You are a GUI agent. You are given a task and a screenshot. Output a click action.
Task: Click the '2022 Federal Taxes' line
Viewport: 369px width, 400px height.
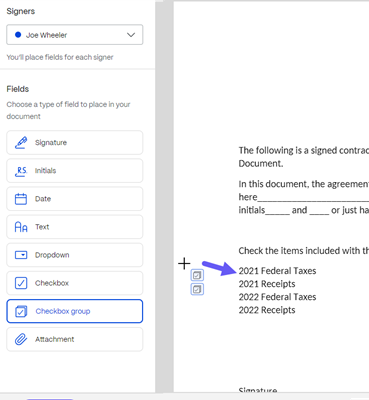(277, 297)
